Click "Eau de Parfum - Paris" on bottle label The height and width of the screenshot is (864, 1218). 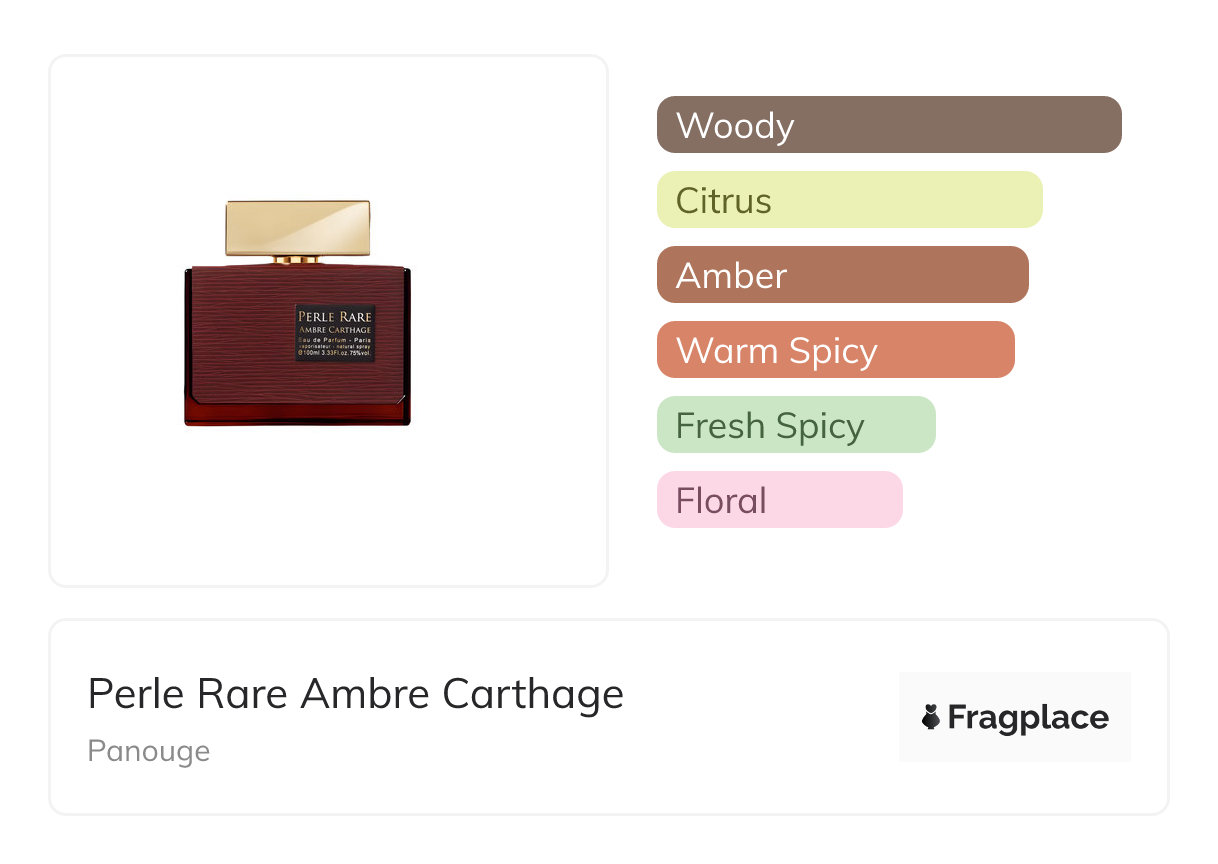point(335,341)
